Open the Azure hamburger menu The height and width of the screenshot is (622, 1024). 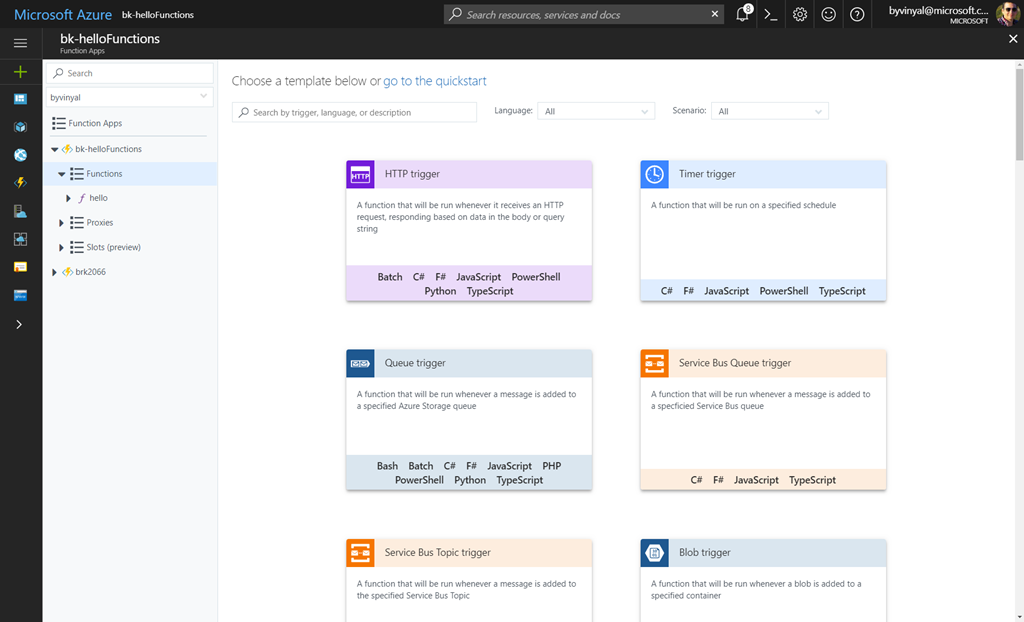click(x=20, y=43)
